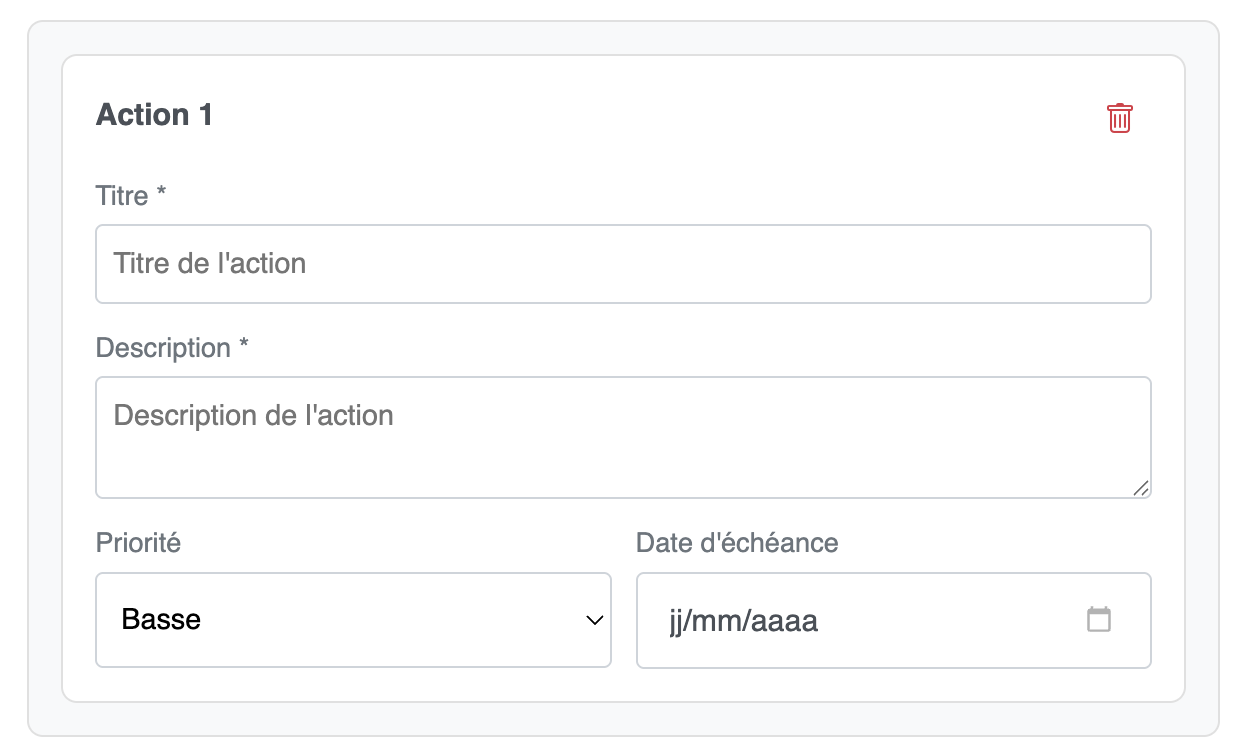This screenshot has height=752, width=1252.
Task: Click the "Titre de l'action" placeholder text
Action: click(x=210, y=264)
